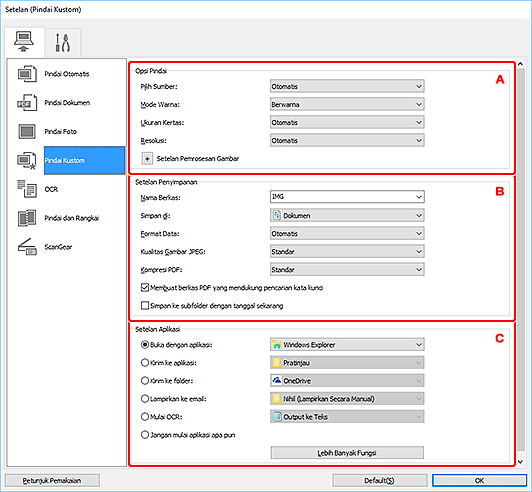Open the Ukuran Kertas dropdown

point(347,122)
